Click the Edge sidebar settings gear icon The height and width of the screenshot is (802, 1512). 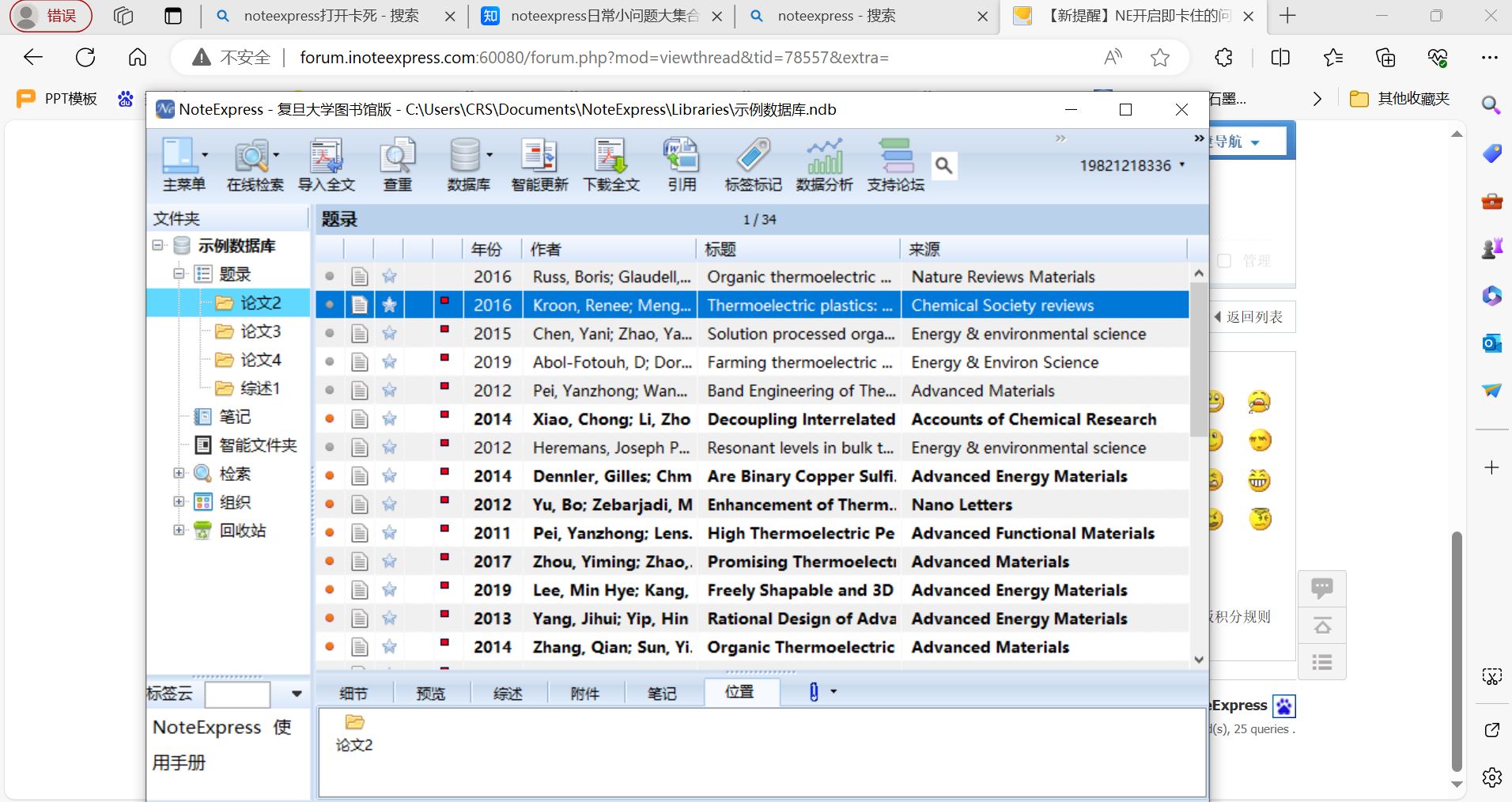1491,777
